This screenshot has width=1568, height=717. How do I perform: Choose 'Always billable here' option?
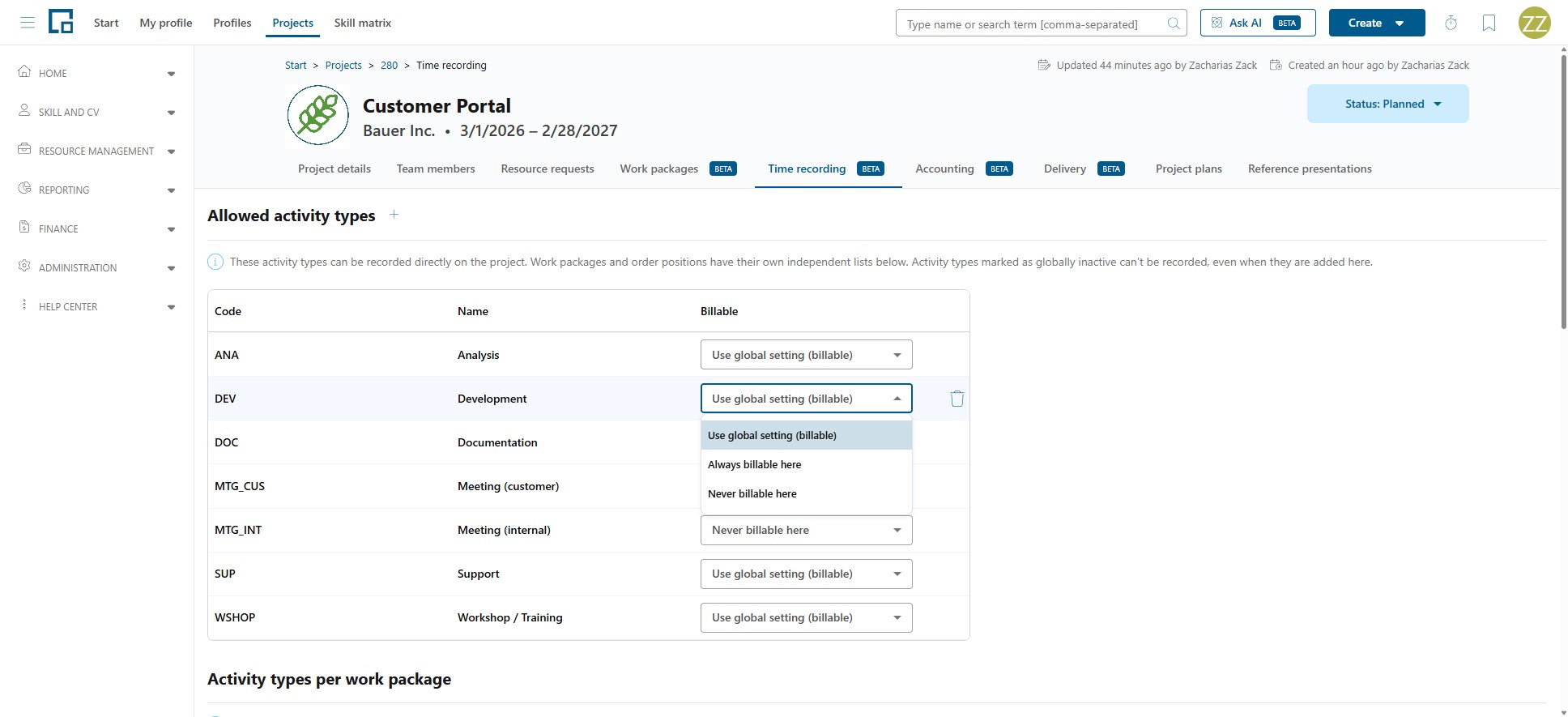click(806, 464)
